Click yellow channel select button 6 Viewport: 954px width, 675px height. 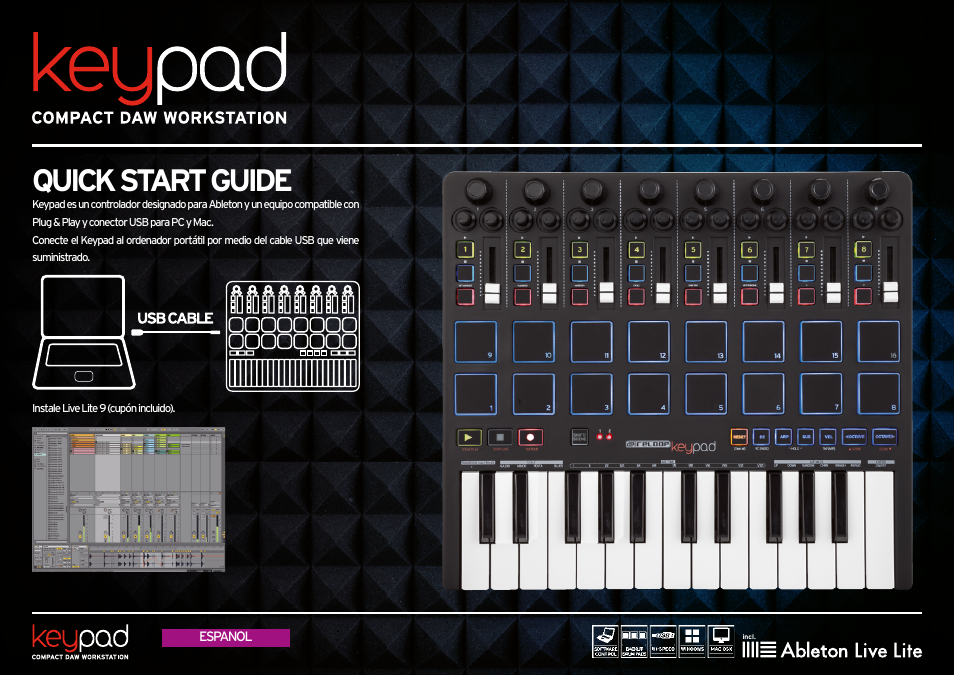coord(750,250)
